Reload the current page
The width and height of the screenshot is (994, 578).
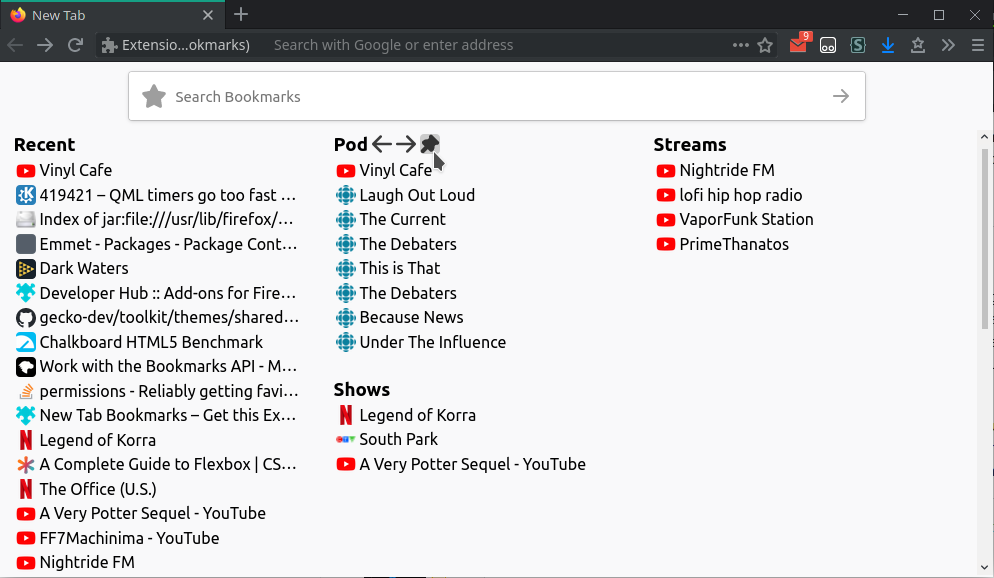(75, 45)
